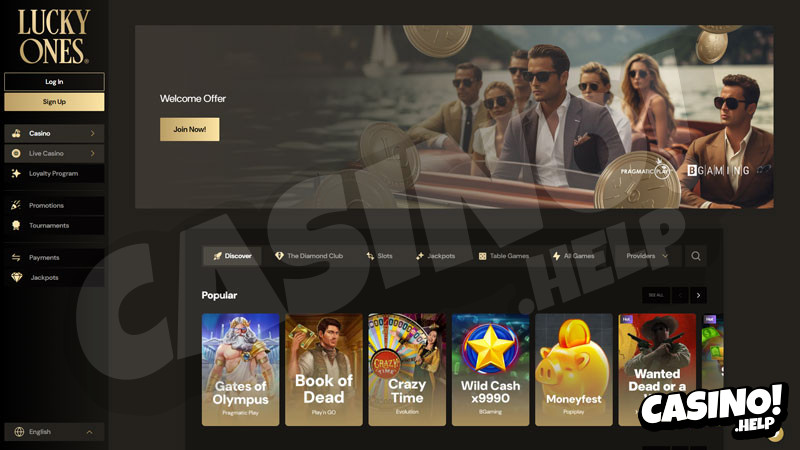Switch to the Slots tab
800x450 pixels.
click(379, 256)
